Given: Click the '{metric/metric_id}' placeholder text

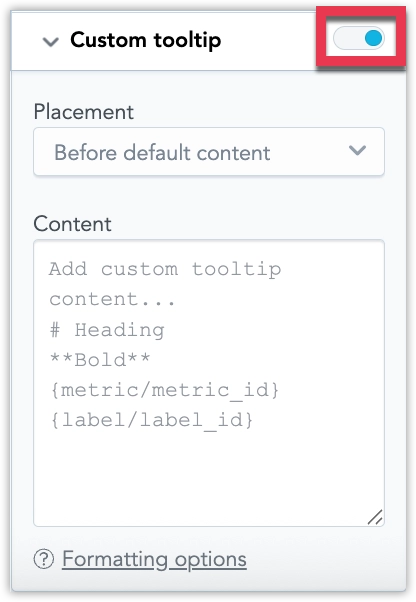Looking at the screenshot, I should pos(164,390).
